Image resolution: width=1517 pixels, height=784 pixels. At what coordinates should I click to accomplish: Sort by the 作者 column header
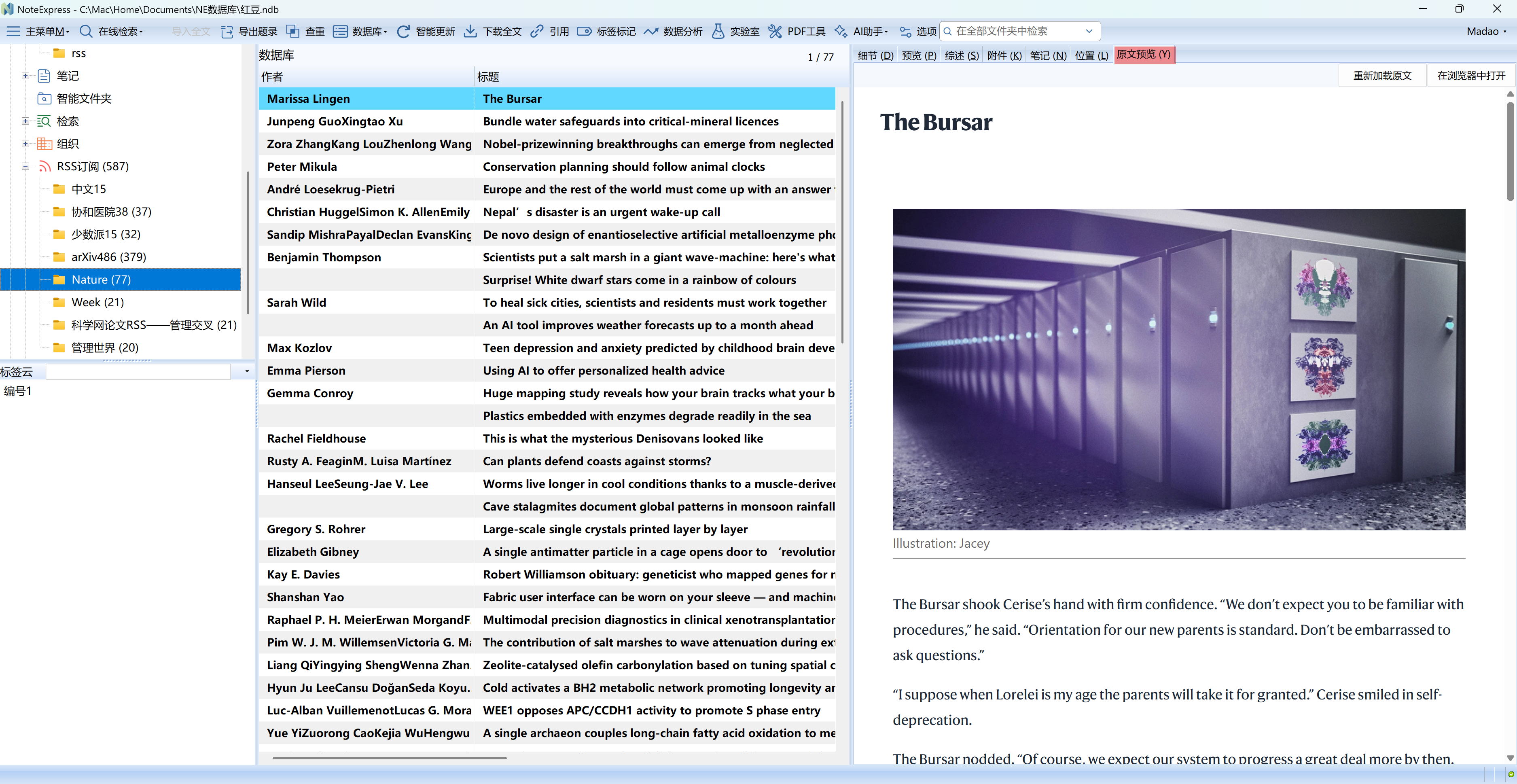tap(366, 76)
